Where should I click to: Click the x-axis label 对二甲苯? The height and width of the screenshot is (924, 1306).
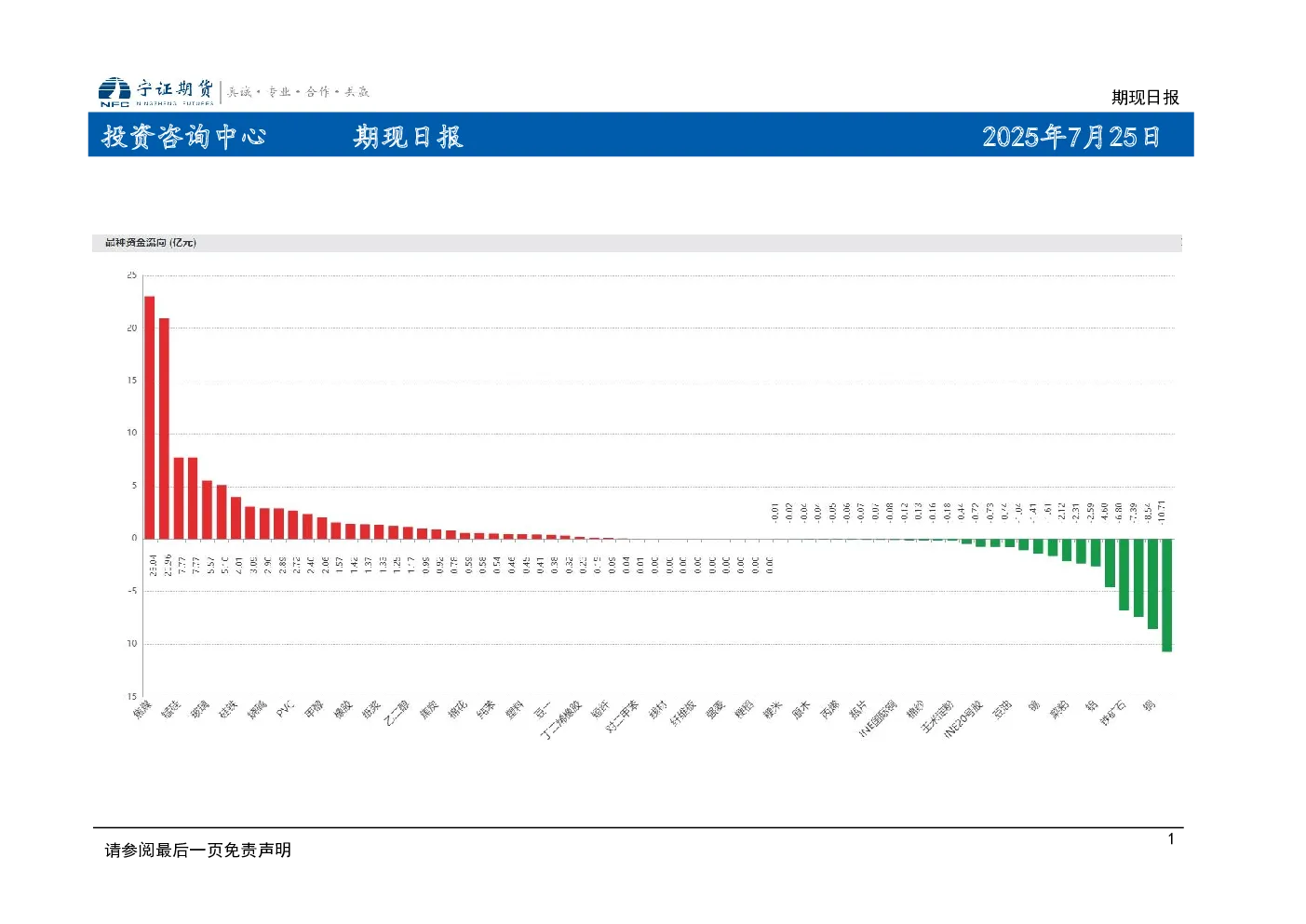[622, 716]
